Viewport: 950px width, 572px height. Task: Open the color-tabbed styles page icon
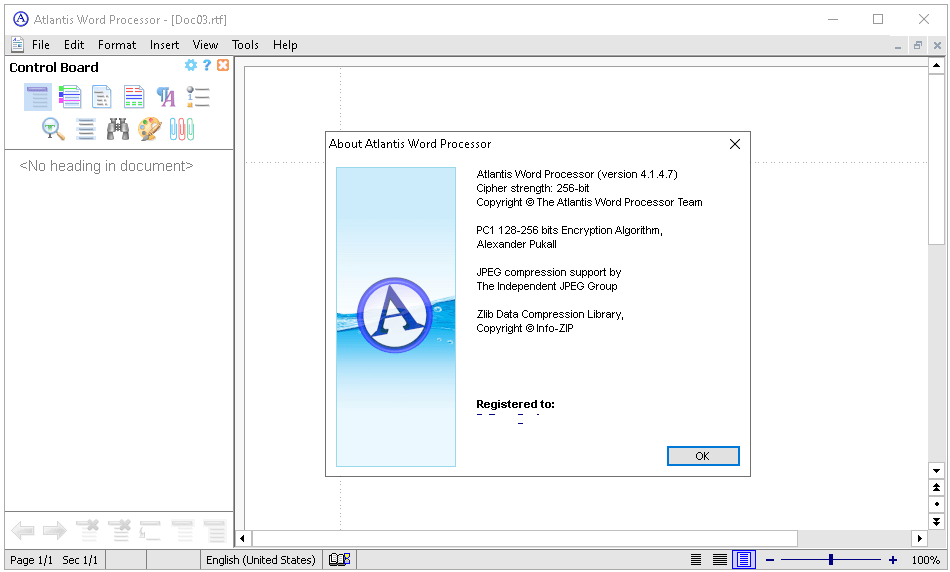point(70,97)
